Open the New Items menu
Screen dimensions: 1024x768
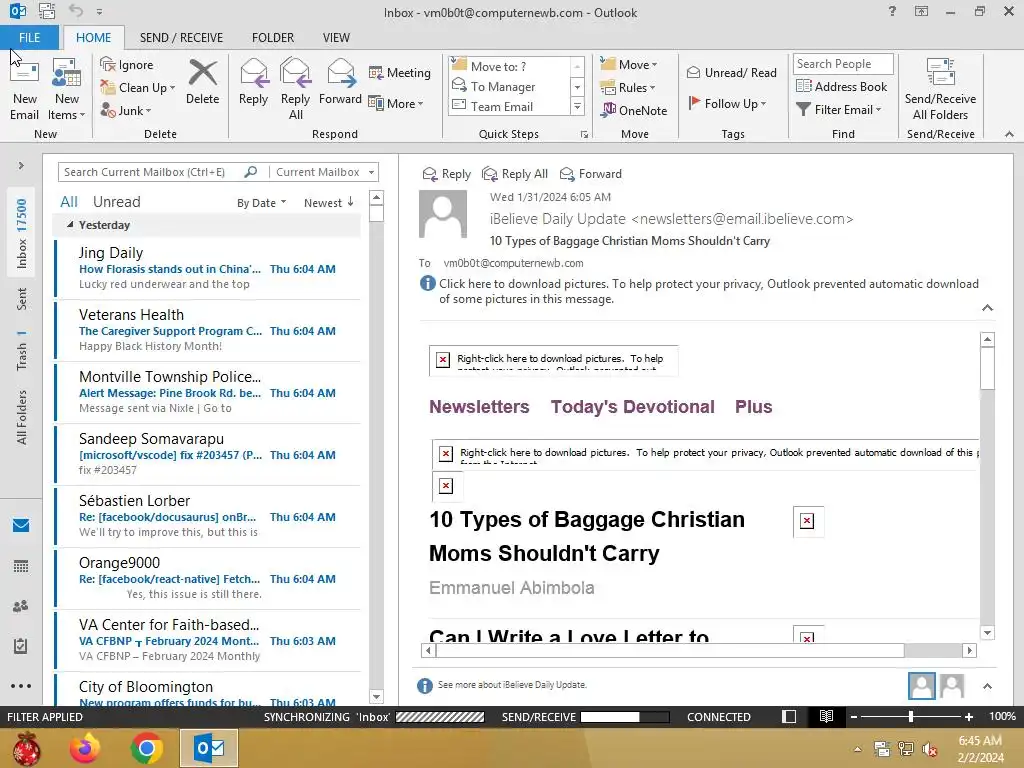click(67, 90)
